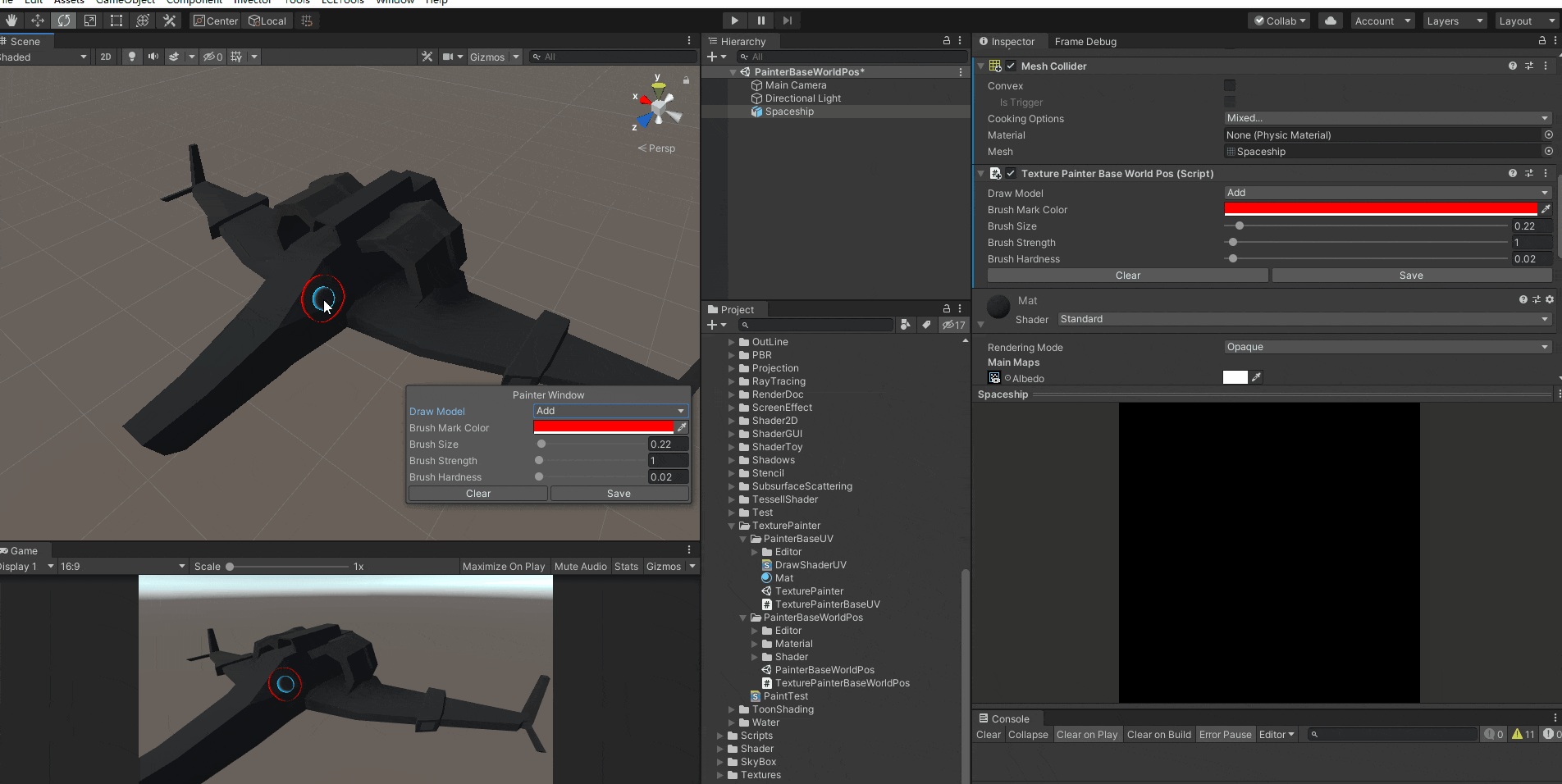Open Rendering Mode dropdown

(x=1388, y=347)
